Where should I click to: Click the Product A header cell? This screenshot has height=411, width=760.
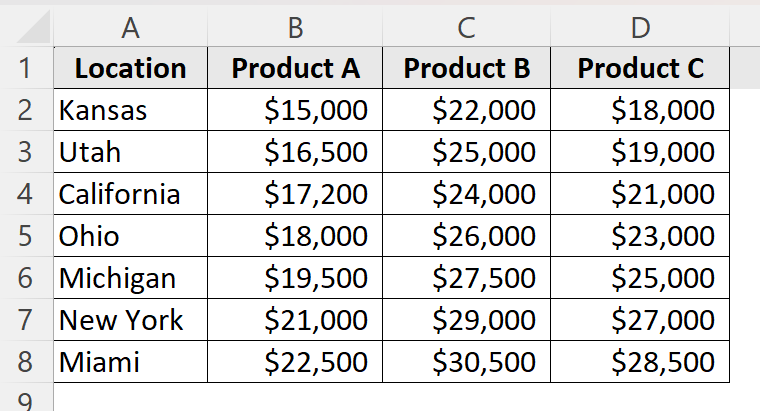coord(295,68)
